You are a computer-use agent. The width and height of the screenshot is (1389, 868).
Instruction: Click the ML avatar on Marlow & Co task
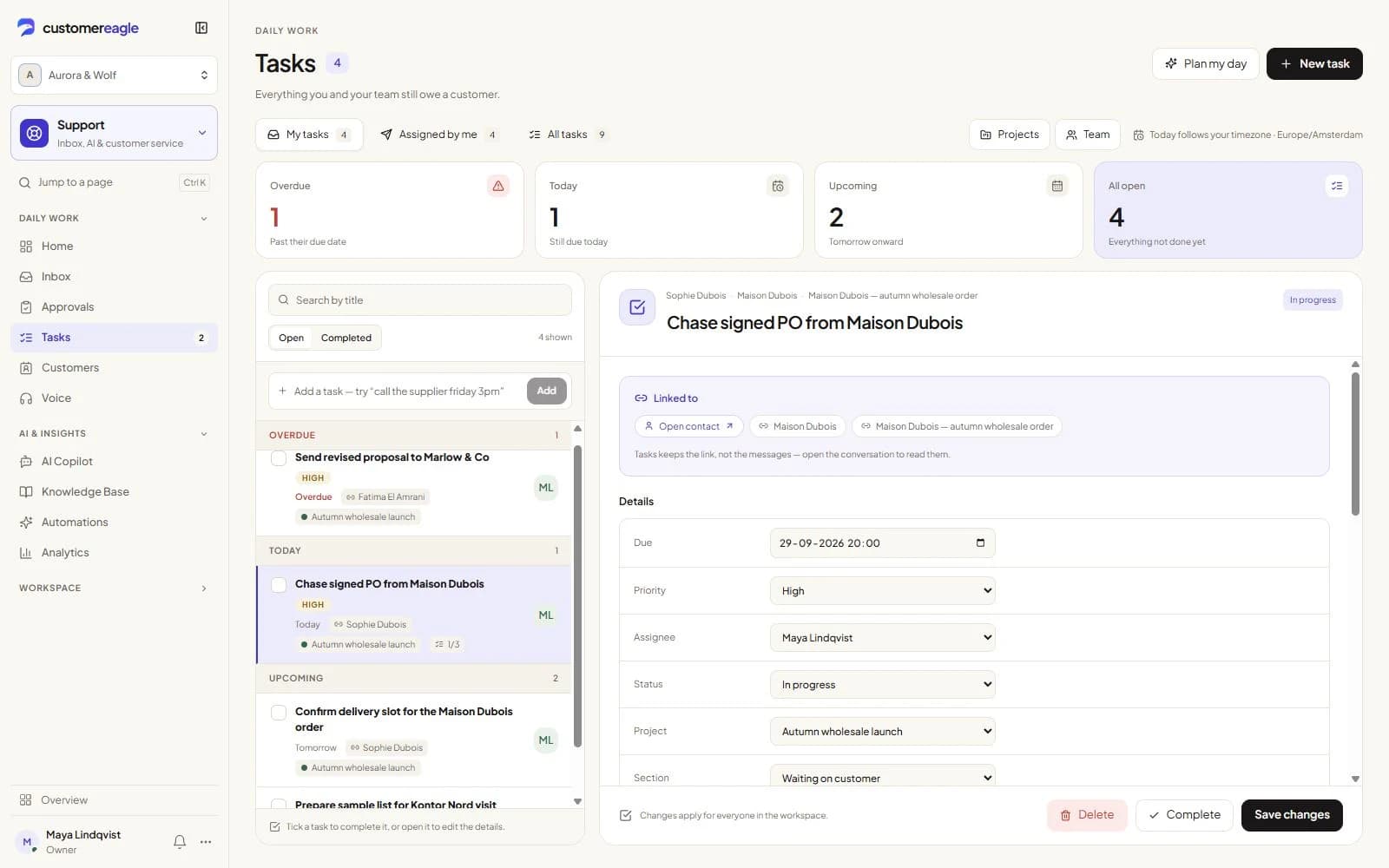[546, 488]
